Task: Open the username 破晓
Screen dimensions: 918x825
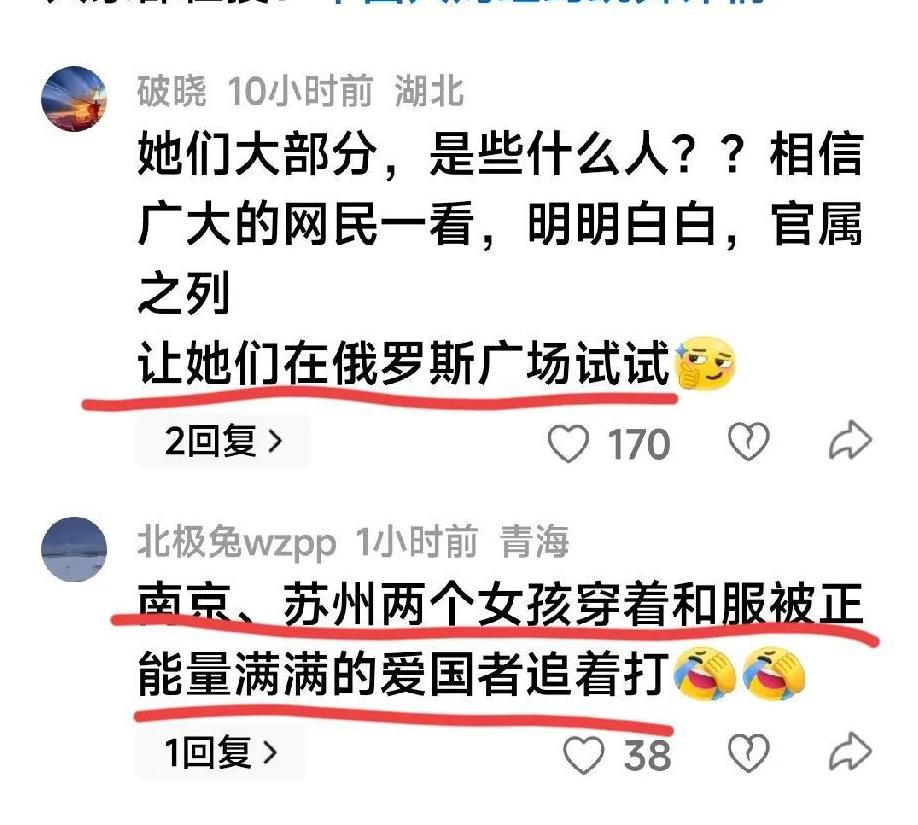Action: 172,91
